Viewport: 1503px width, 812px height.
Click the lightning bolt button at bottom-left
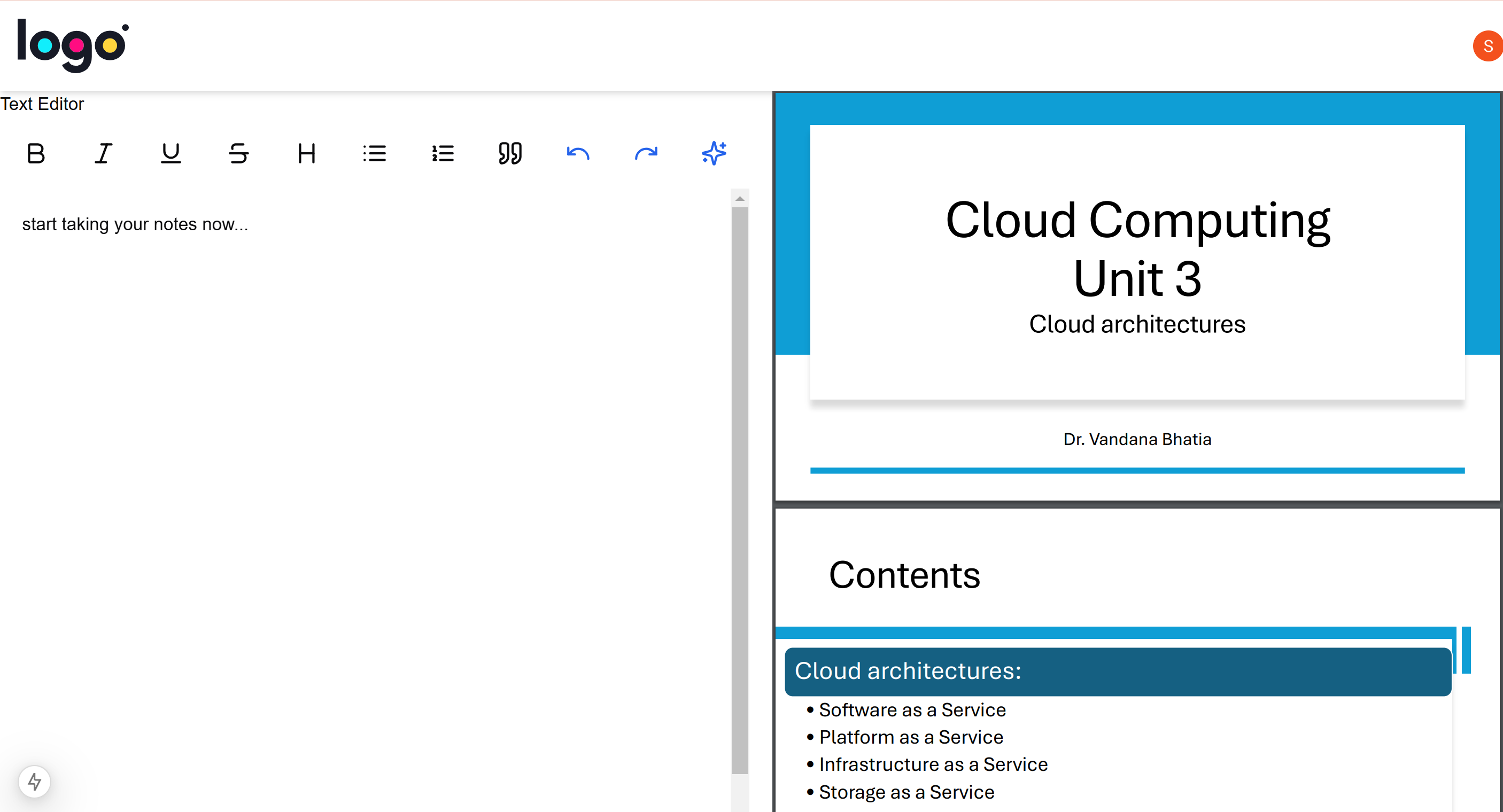[34, 781]
